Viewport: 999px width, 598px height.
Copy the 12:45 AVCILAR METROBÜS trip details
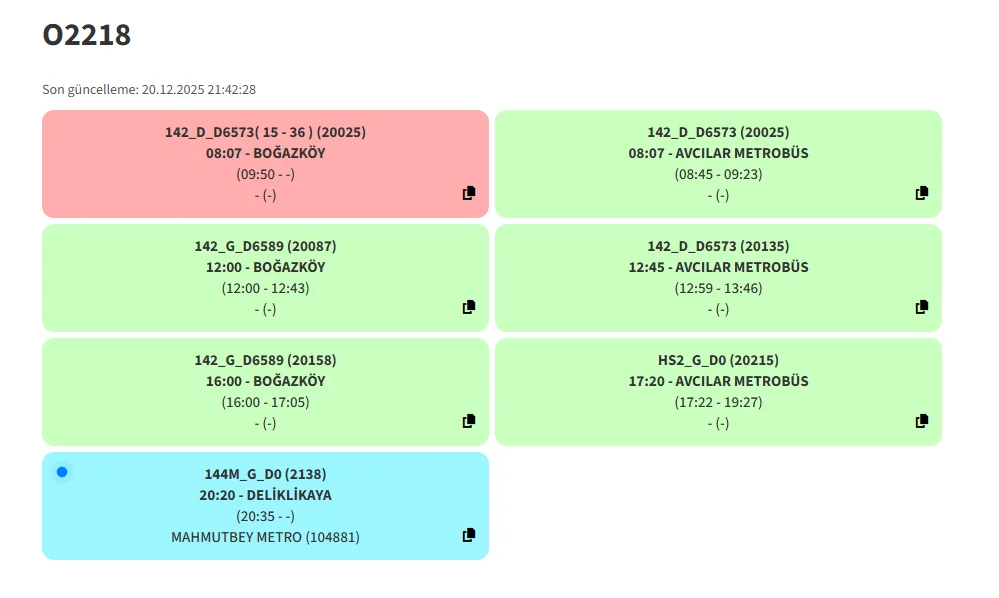click(922, 307)
